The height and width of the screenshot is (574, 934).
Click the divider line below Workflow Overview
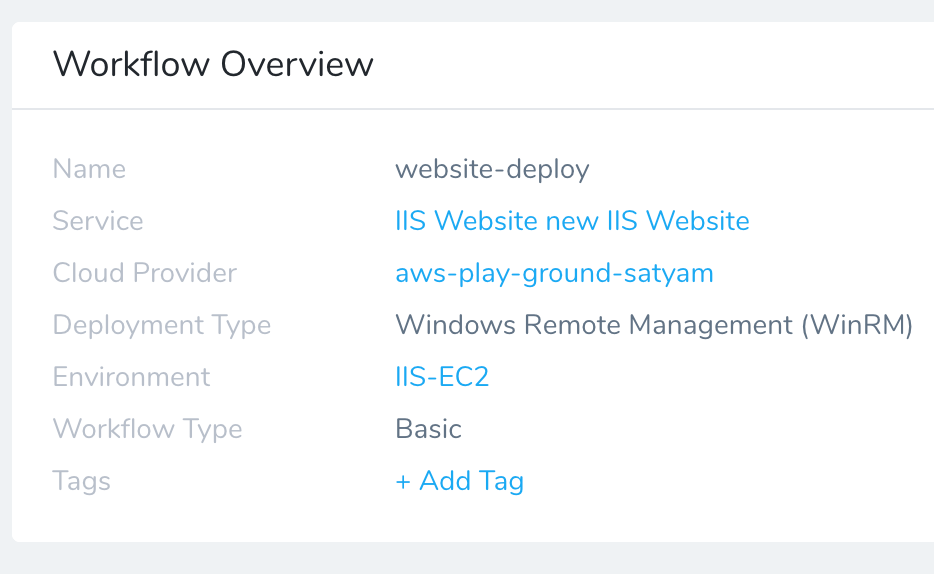[473, 109]
